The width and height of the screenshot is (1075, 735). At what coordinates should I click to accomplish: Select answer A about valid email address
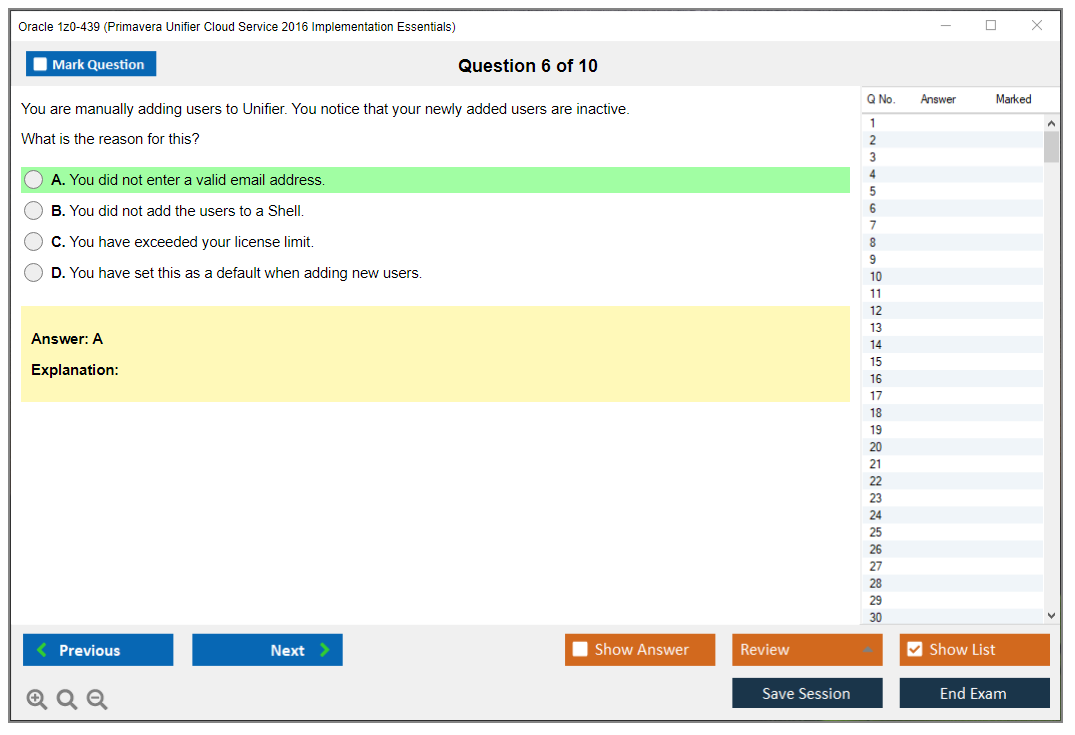34,180
